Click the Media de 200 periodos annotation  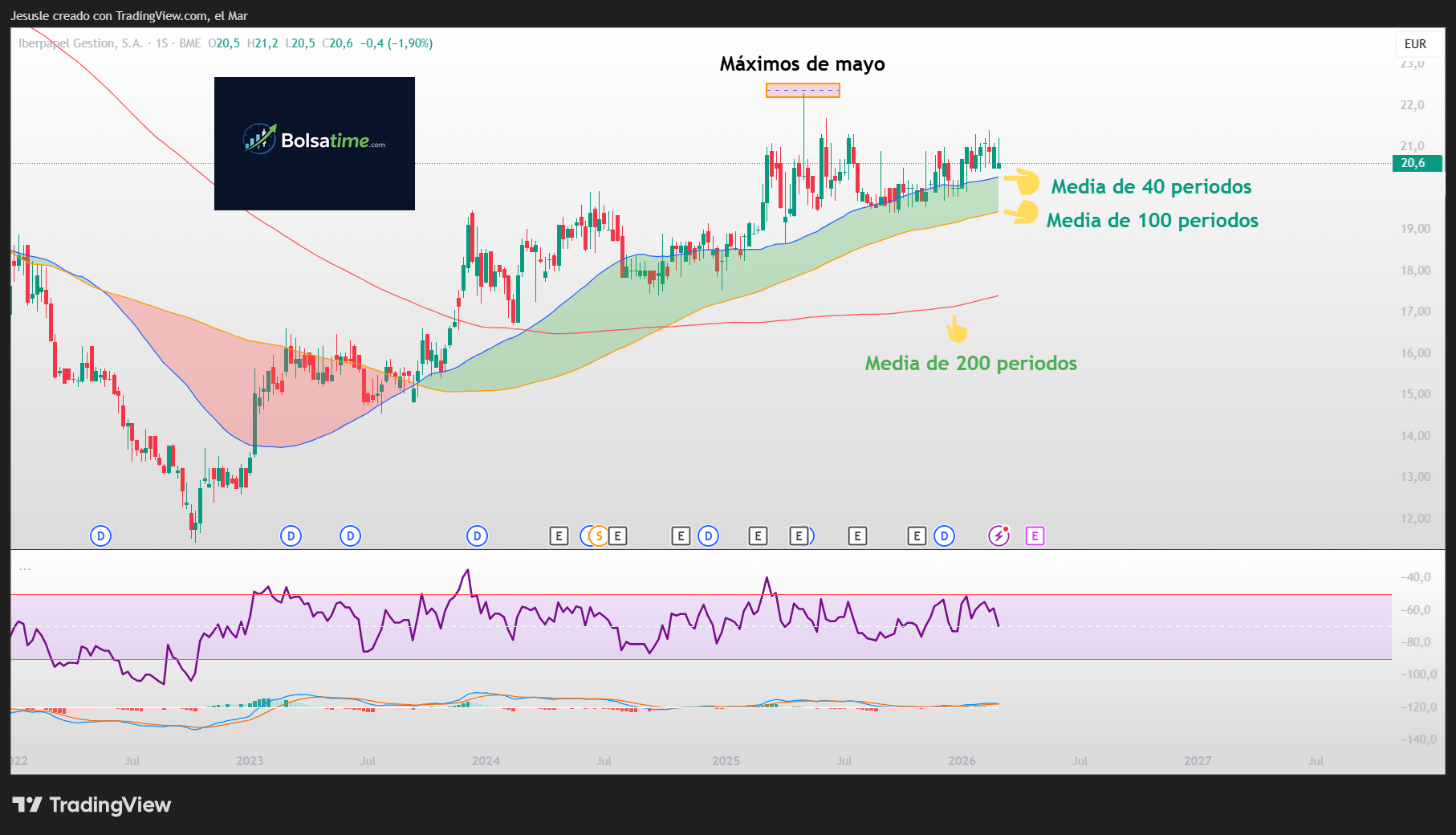970,363
